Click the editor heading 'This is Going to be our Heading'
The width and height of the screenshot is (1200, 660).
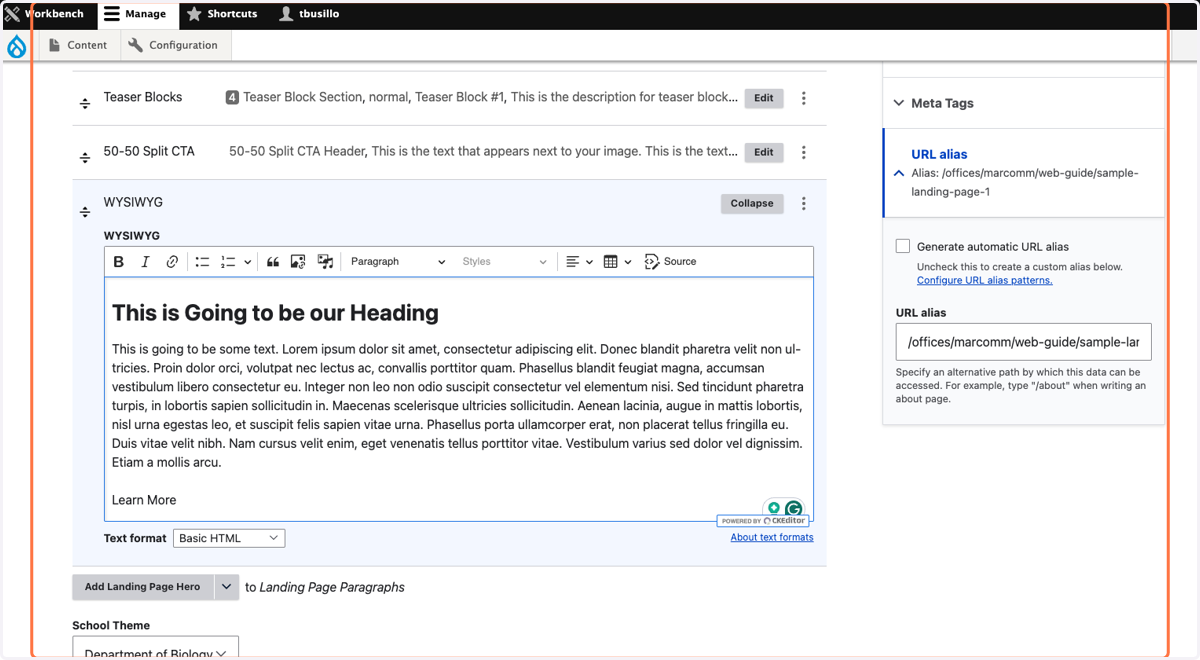click(x=275, y=313)
